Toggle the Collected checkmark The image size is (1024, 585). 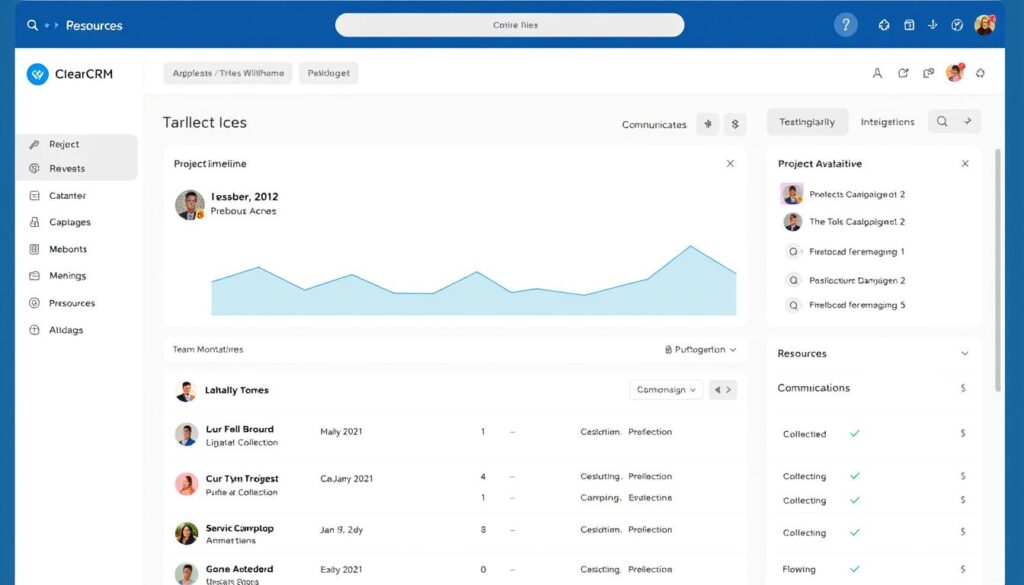click(852, 434)
